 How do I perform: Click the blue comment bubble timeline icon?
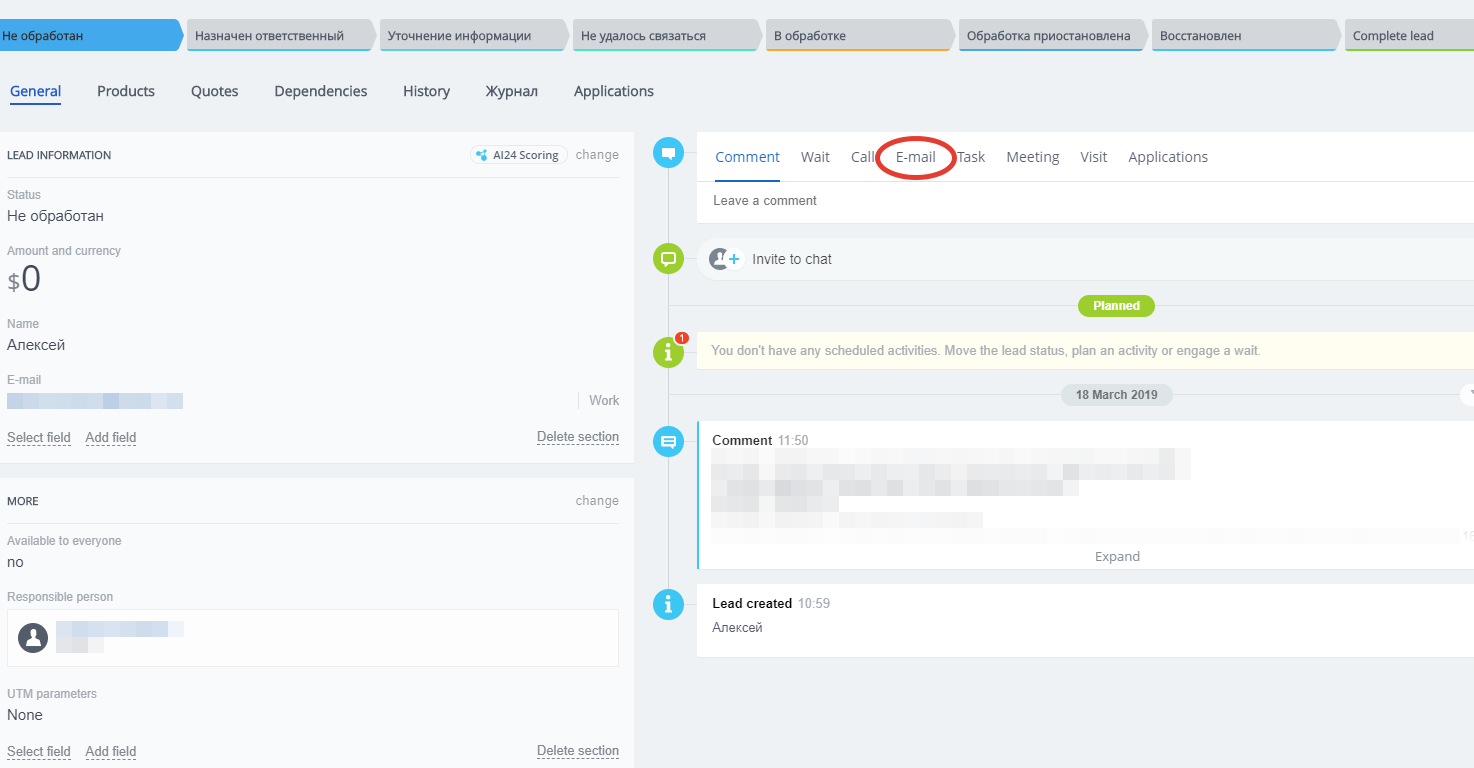coord(668,154)
